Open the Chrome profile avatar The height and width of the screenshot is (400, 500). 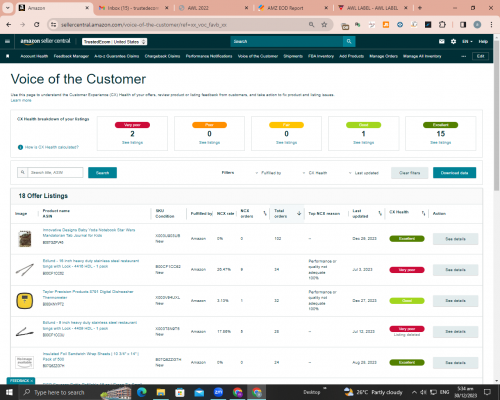click(x=477, y=25)
